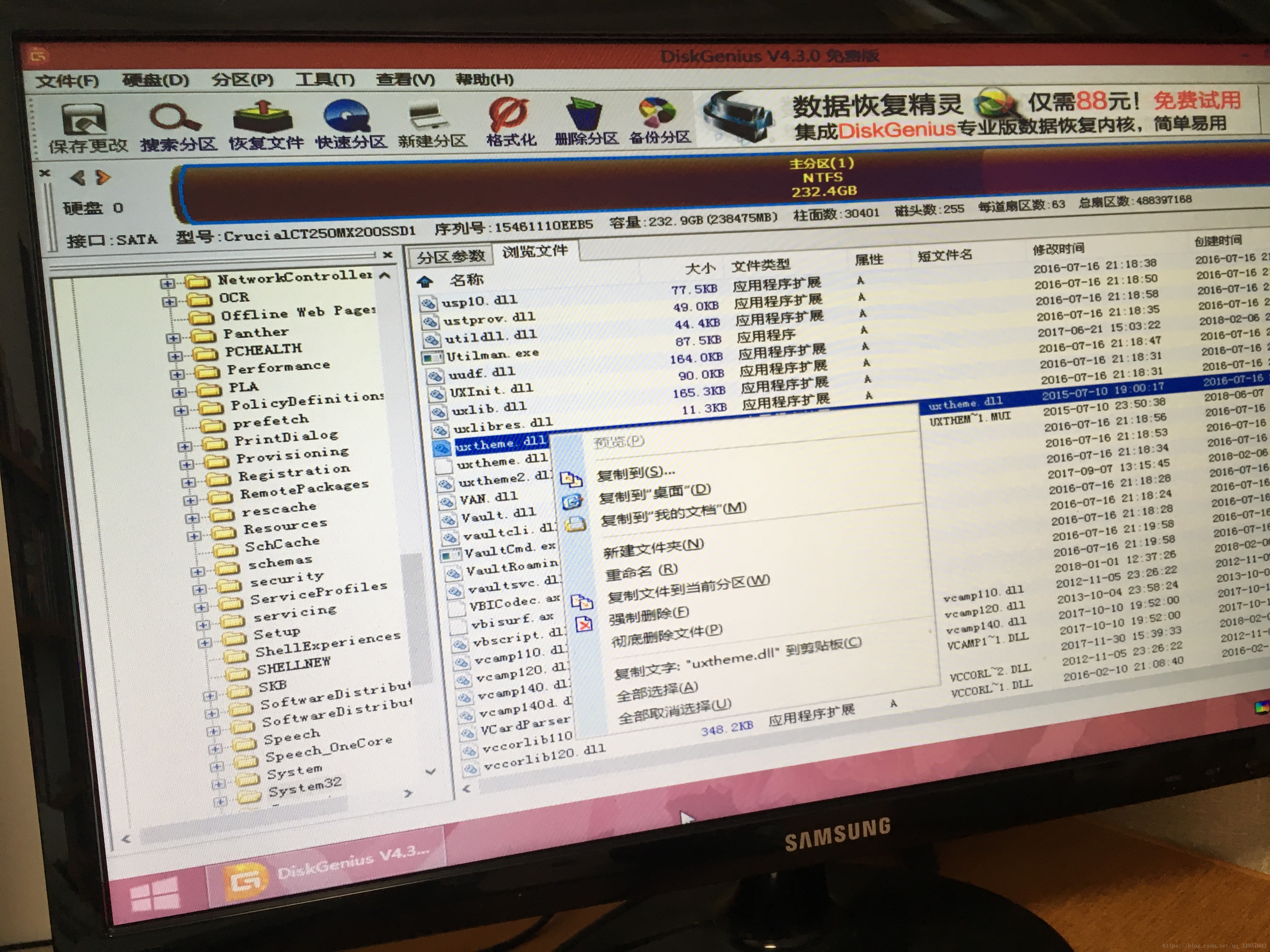Click the up-folder arrow icon beside 名称

[x=425, y=281]
